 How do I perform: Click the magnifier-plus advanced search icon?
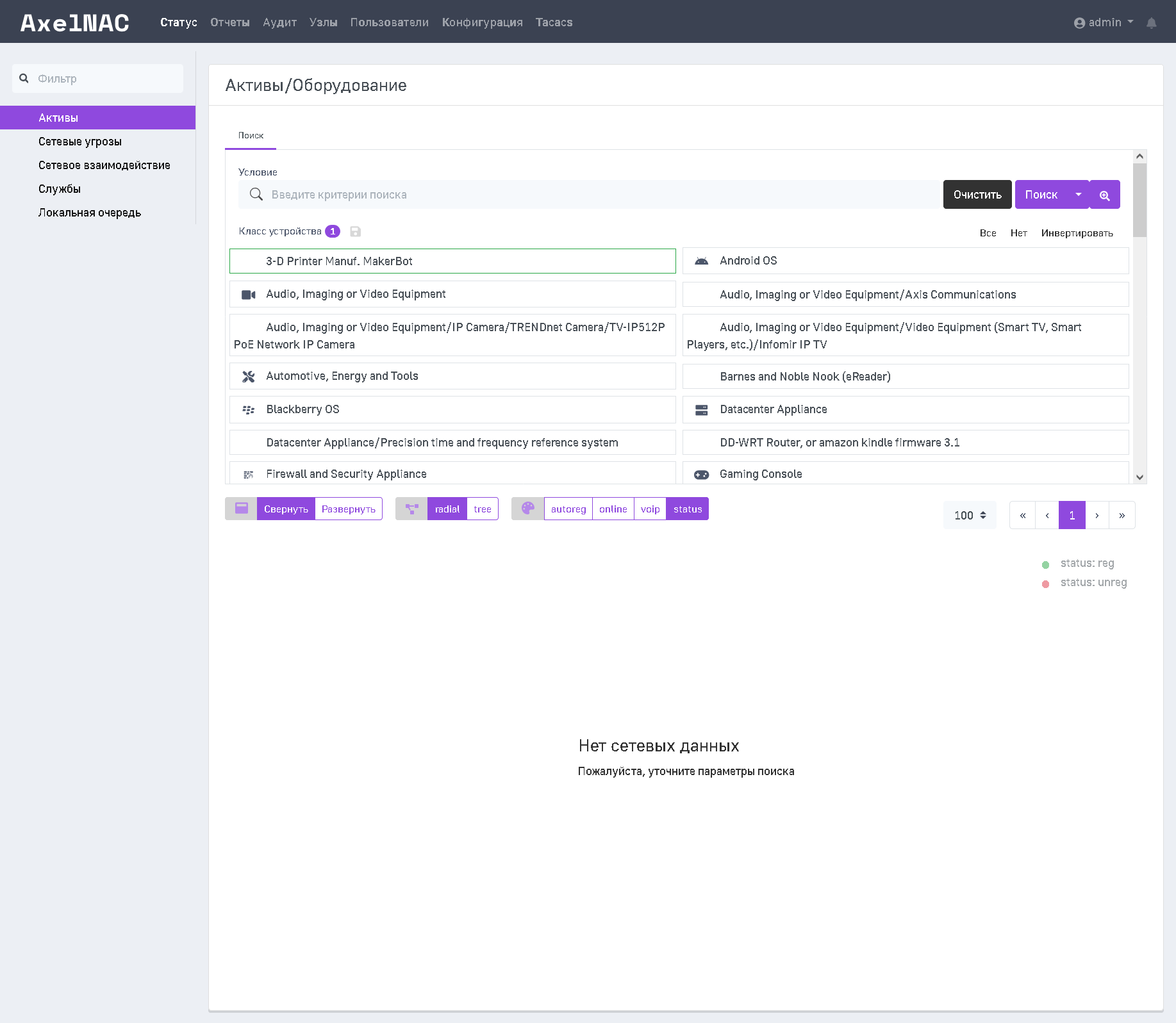click(x=1105, y=195)
